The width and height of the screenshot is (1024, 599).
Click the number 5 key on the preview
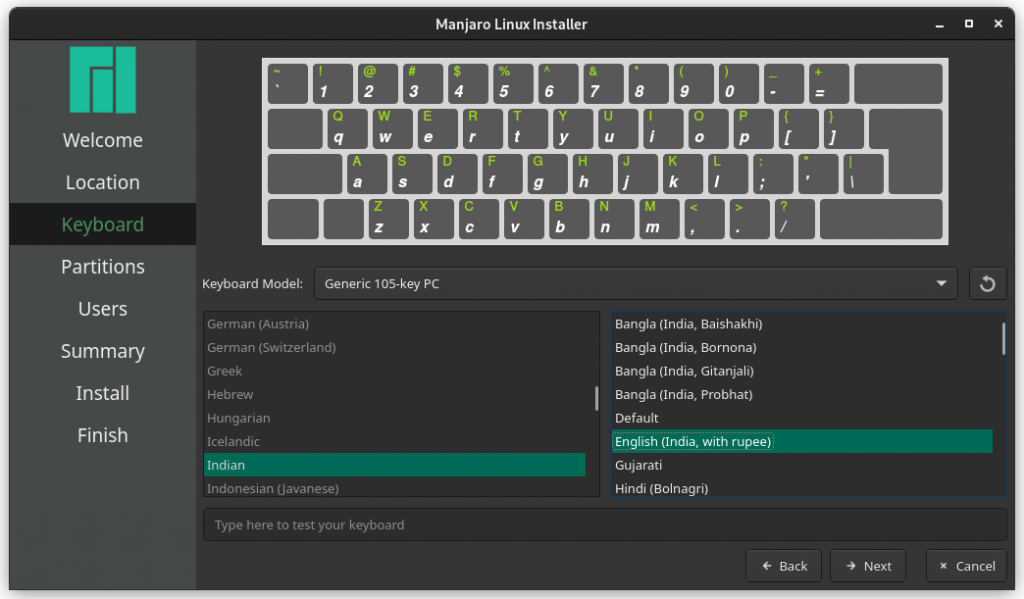[x=513, y=83]
